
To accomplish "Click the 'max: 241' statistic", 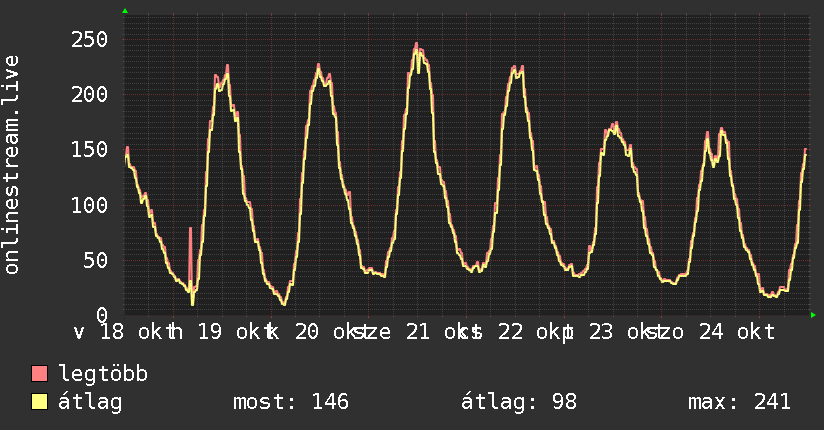I will coord(739,402).
